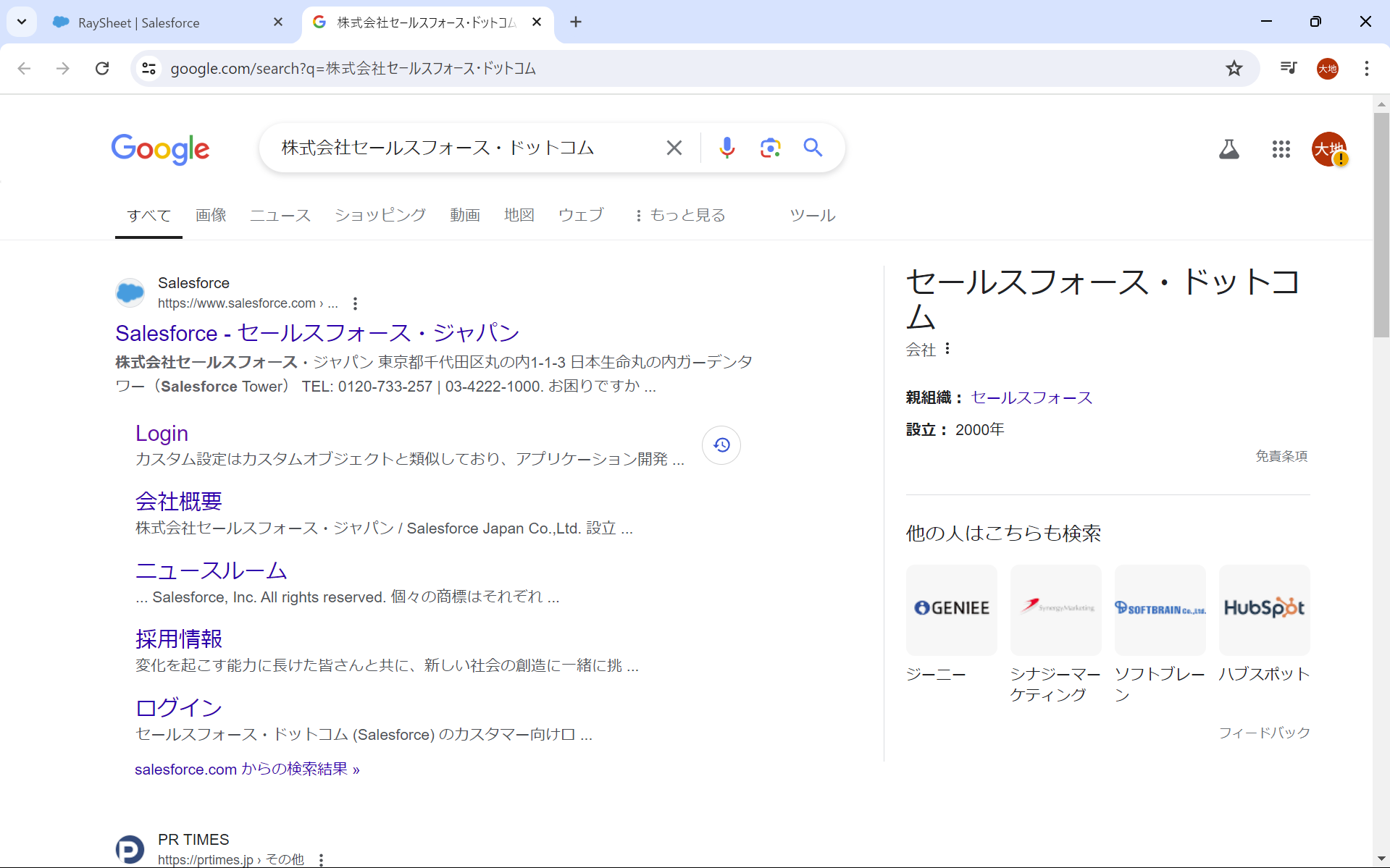
Task: Search by image with Google Lens
Action: coord(770,148)
